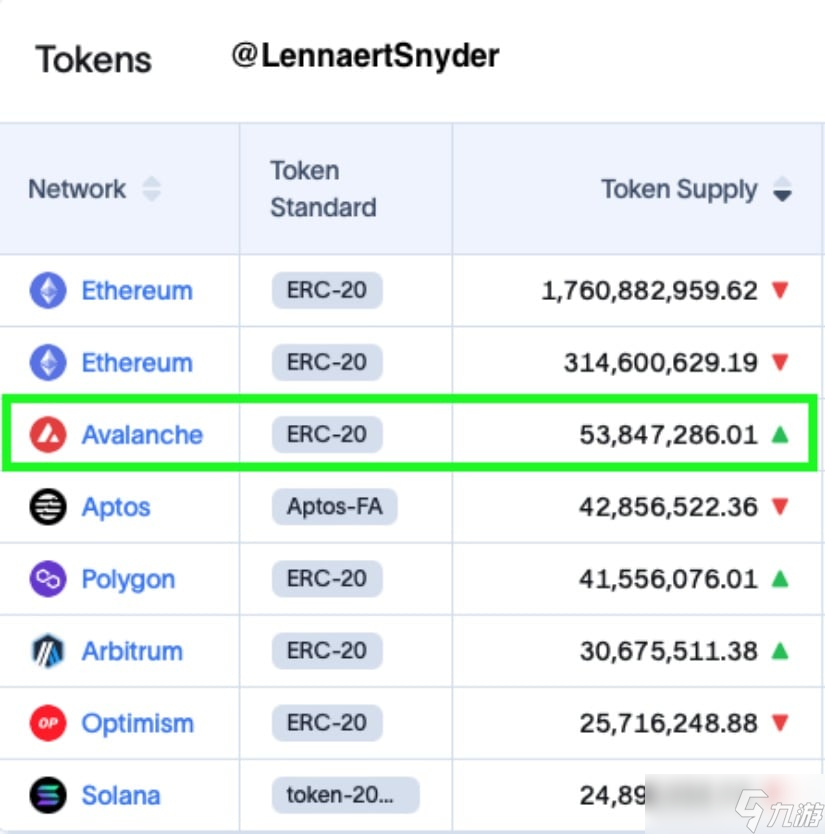Open the Arbitrum network link
This screenshot has height=834, width=825.
coord(132,651)
